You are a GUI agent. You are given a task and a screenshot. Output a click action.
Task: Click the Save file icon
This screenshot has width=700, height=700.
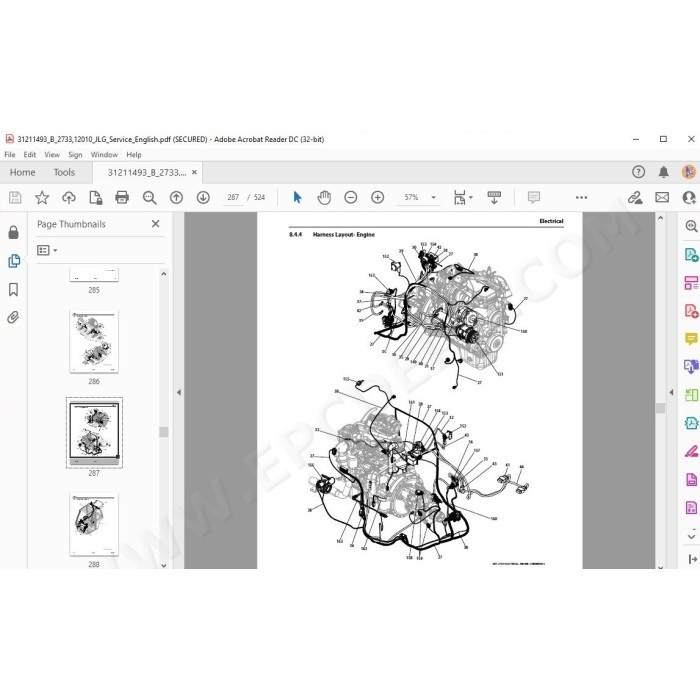coord(15,197)
